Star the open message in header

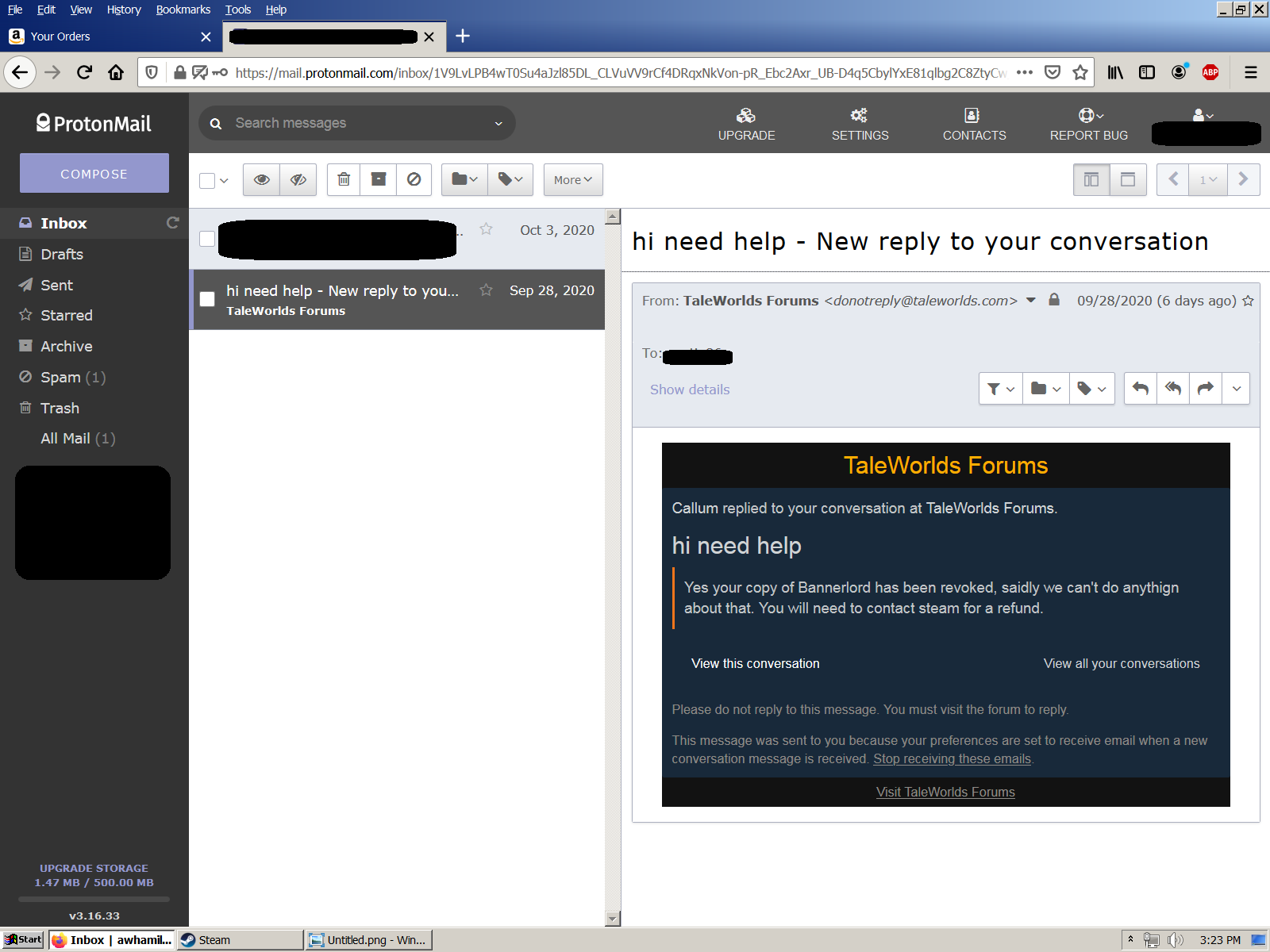[1248, 301]
